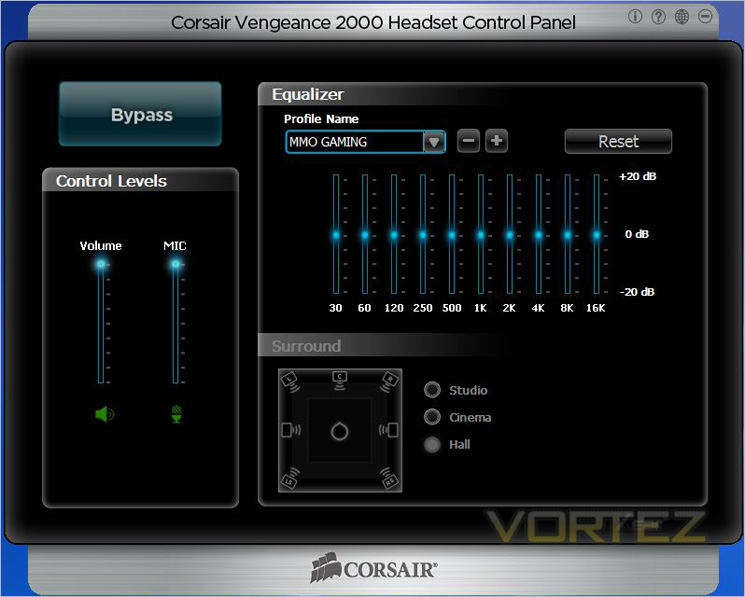Click the MMO GAMING profile name field
745x597 pixels.
click(x=355, y=142)
